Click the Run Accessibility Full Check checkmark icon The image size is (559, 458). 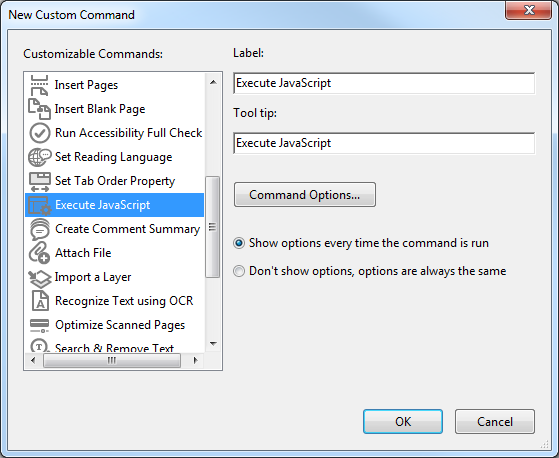(40, 133)
